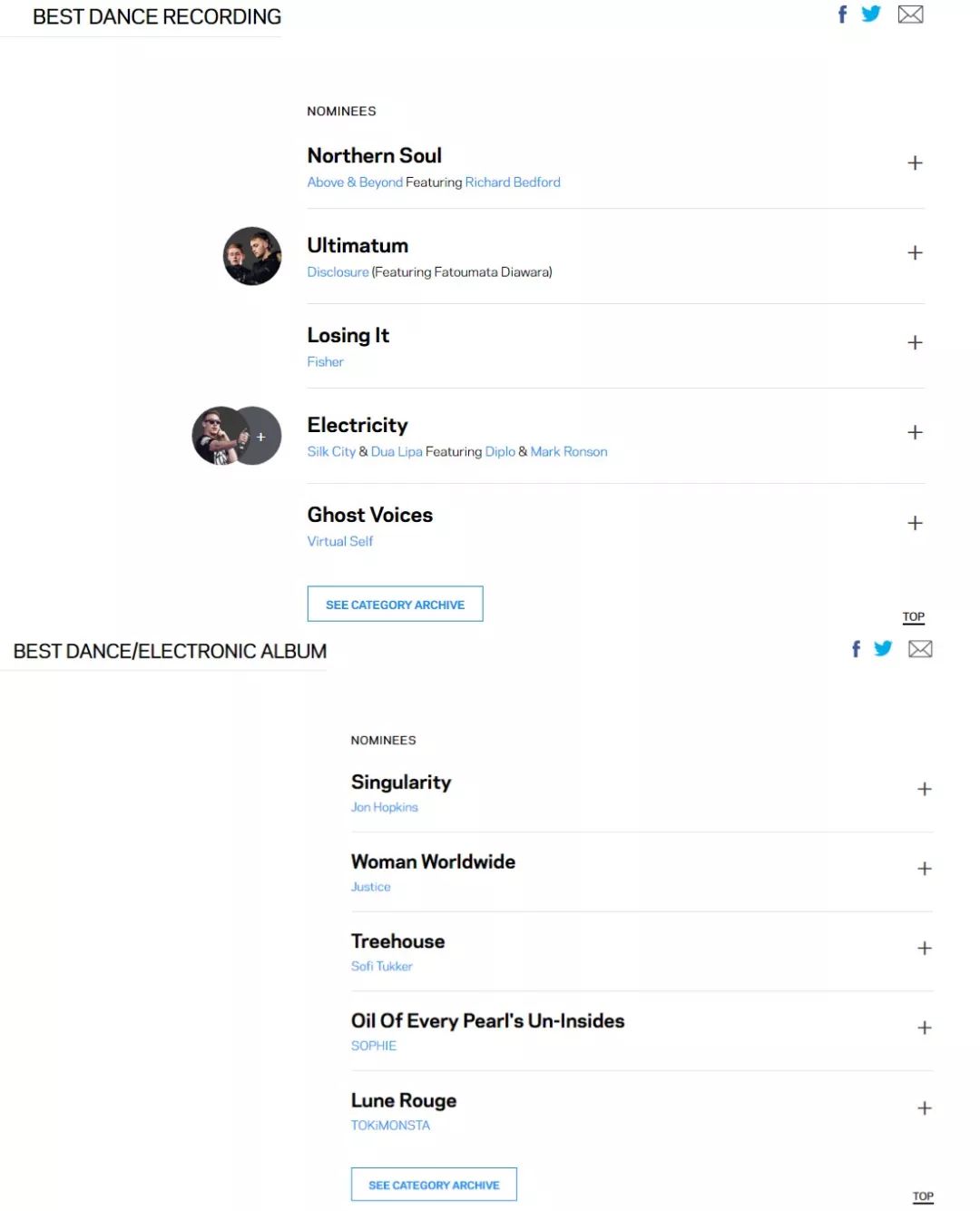Show more artists on Electricity photo overlay
Screen dimensions: 980x1211
pyautogui.click(x=261, y=437)
